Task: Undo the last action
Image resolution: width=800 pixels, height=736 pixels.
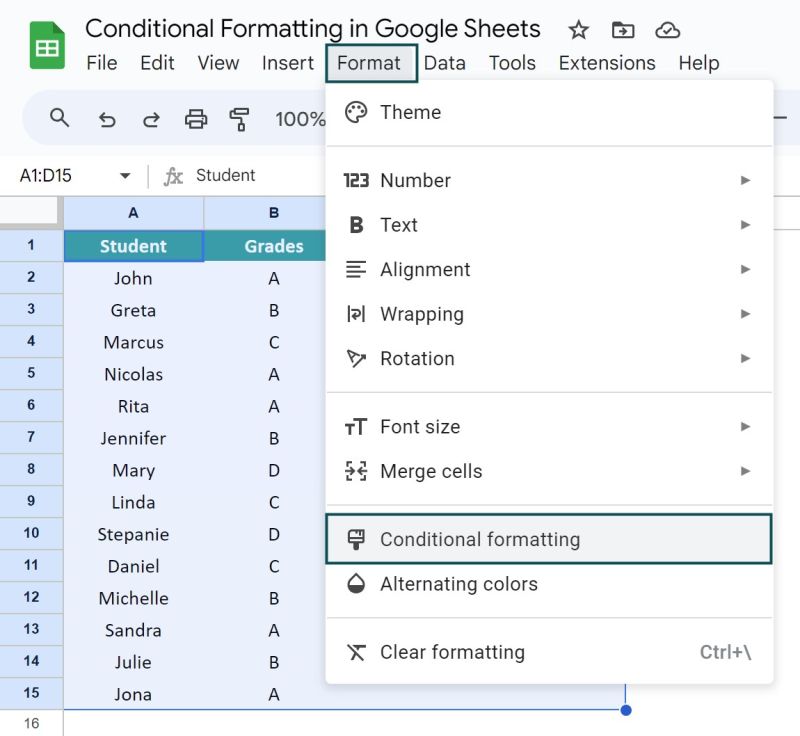Action: pyautogui.click(x=107, y=118)
